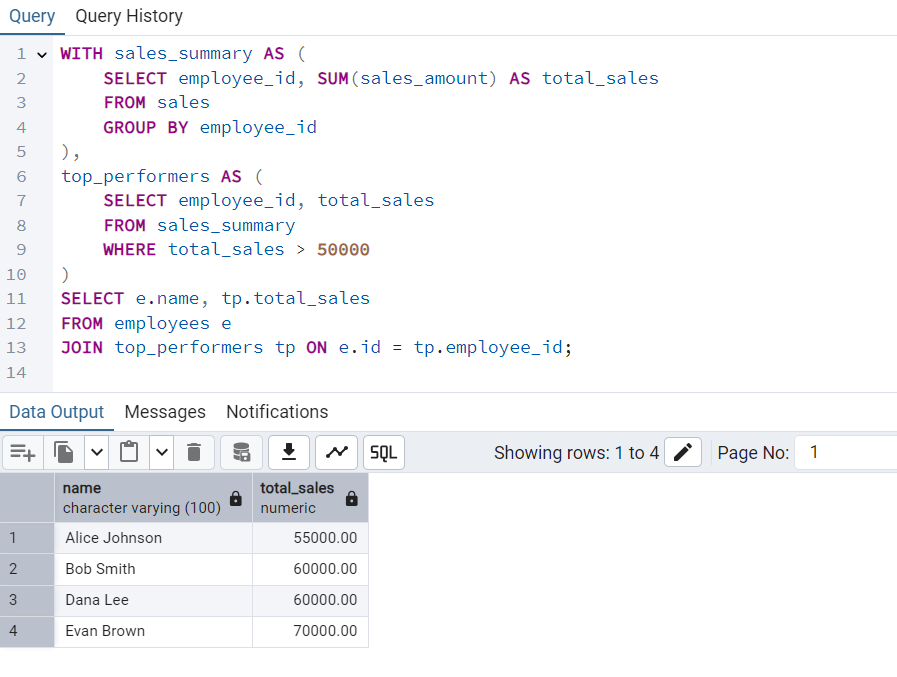Paste rows into the grid
This screenshot has height=677, width=897.
[128, 452]
